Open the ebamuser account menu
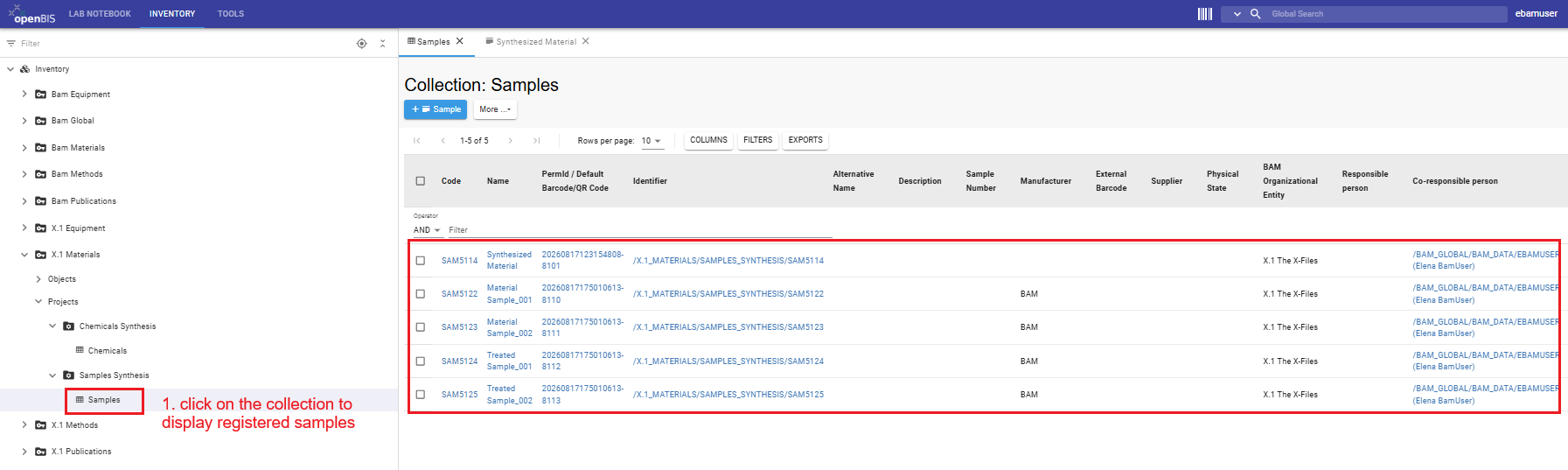1568x470 pixels. 1536,14
